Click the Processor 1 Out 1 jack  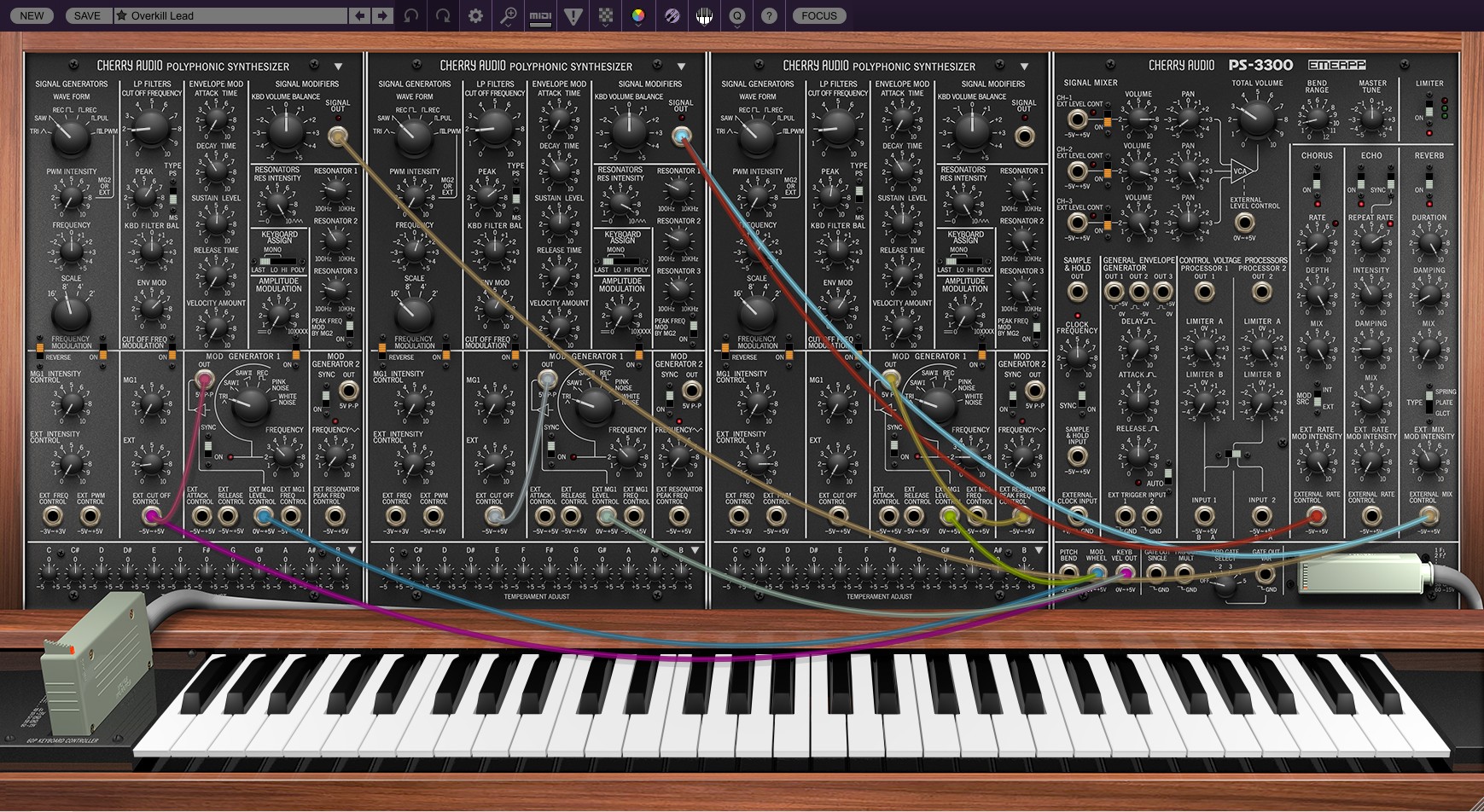[x=1204, y=292]
